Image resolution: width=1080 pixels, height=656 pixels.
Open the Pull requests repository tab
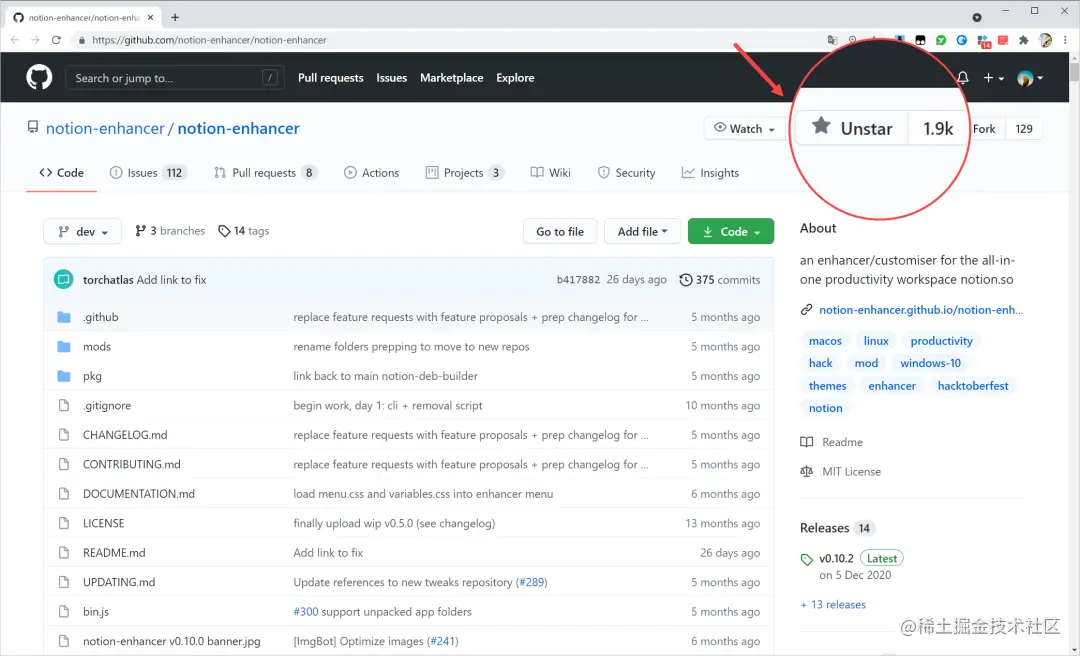pos(265,173)
